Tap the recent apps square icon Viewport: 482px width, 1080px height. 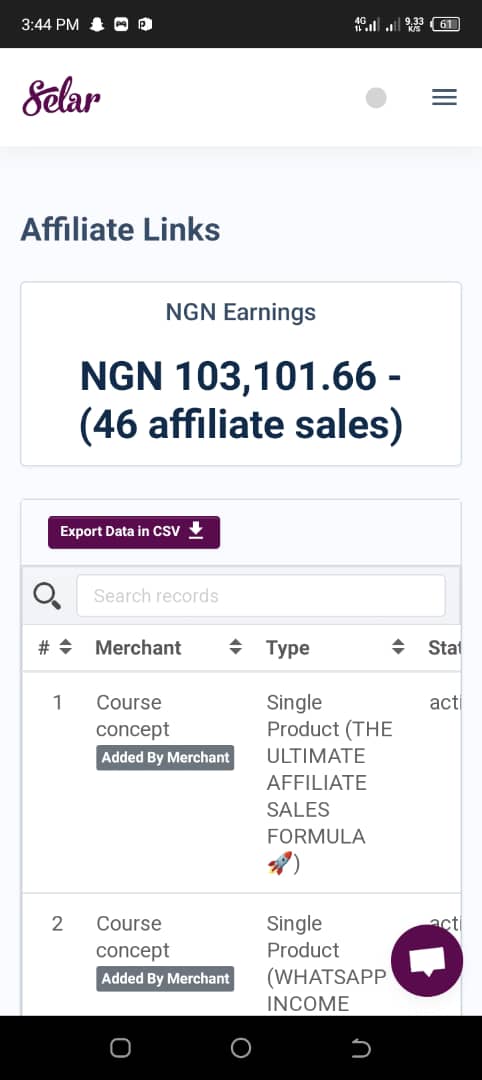pyautogui.click(x=120, y=1048)
